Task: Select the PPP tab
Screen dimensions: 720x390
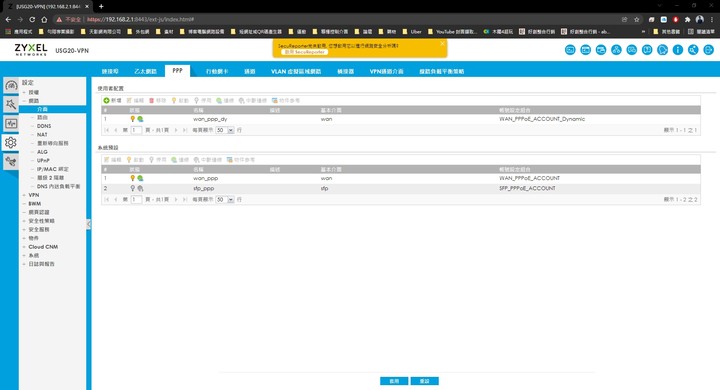Action: 177,71
